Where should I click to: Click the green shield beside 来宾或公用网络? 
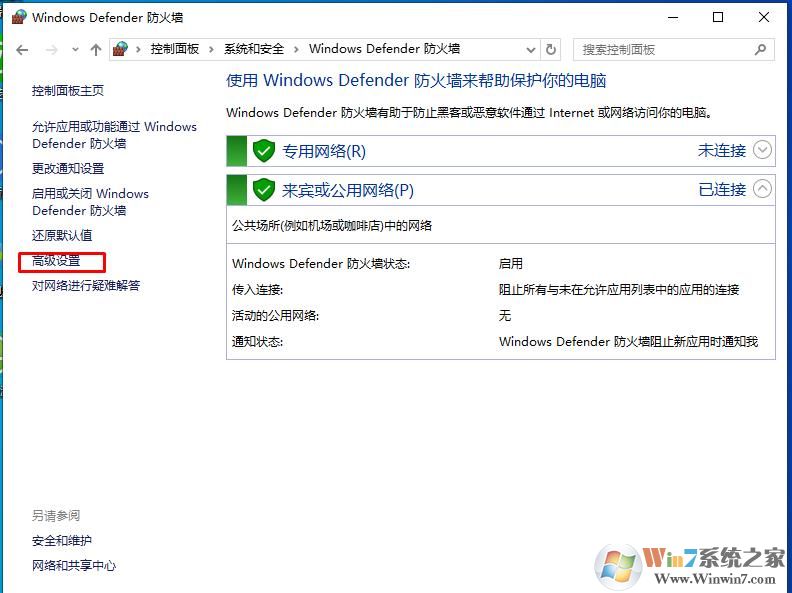[x=264, y=189]
